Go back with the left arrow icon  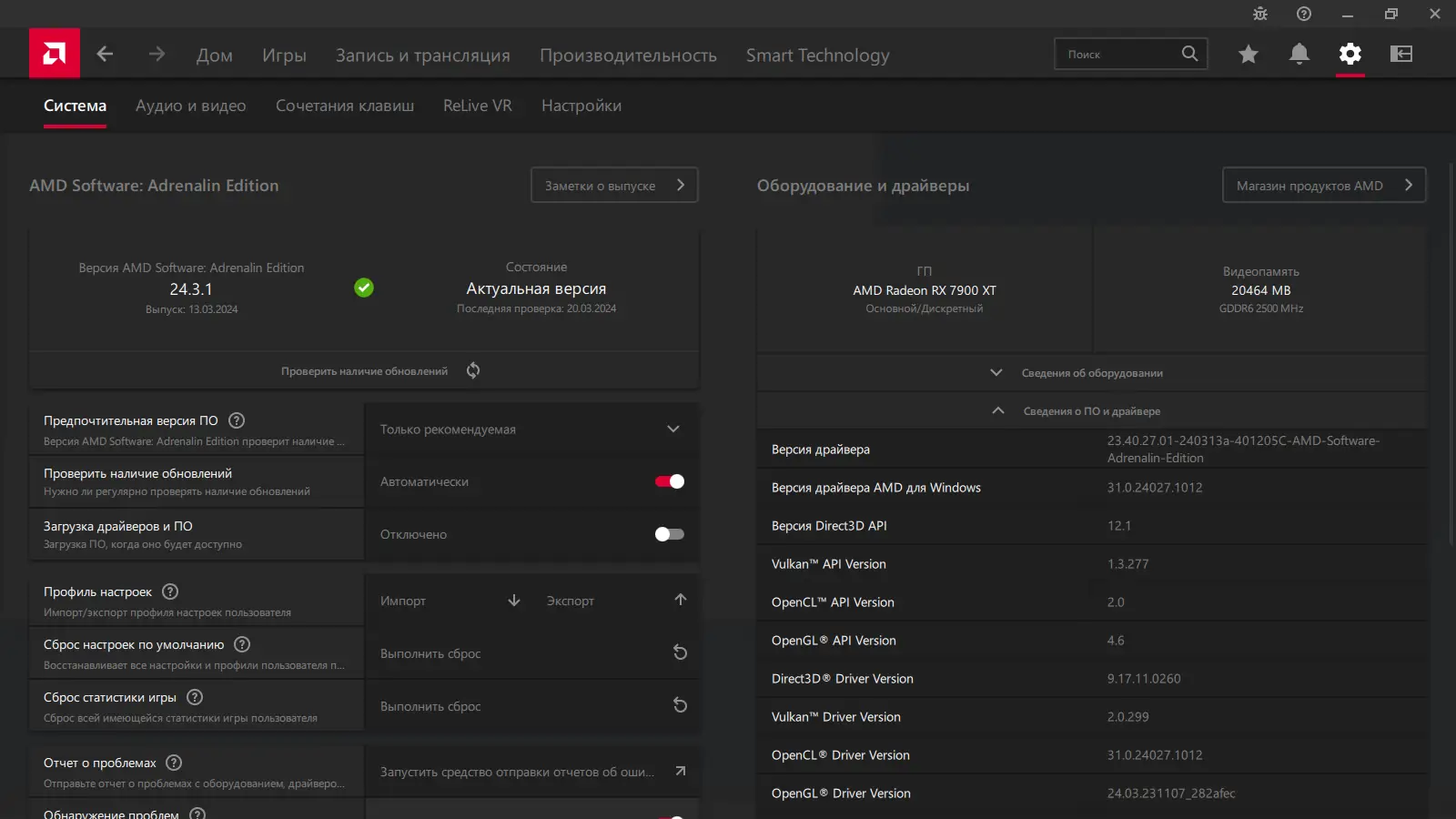pyautogui.click(x=105, y=55)
